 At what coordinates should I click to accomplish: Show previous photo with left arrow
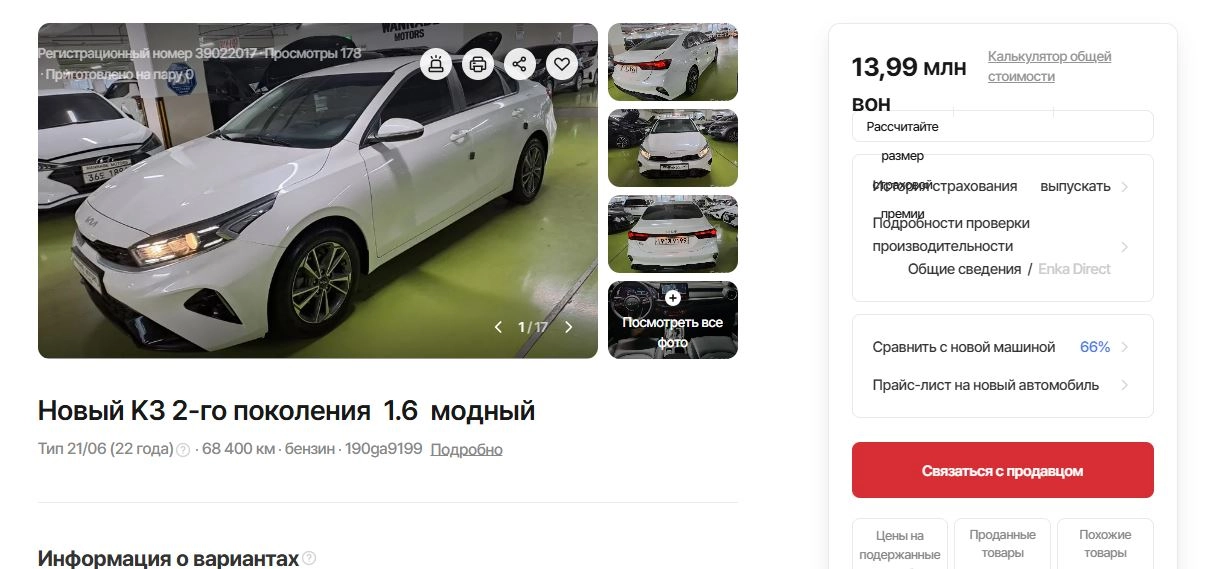pyautogui.click(x=498, y=327)
